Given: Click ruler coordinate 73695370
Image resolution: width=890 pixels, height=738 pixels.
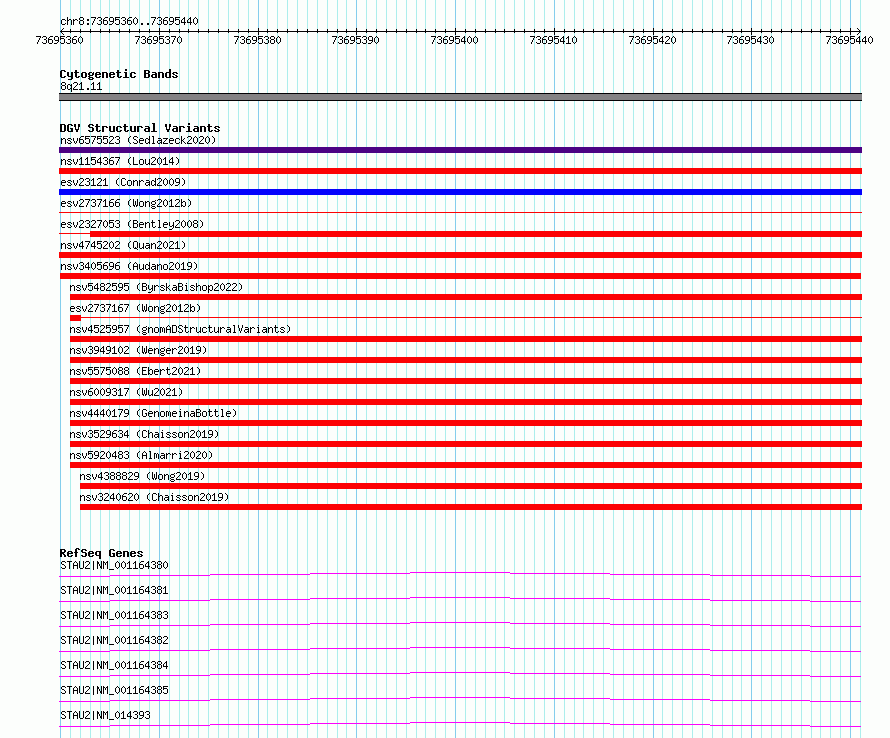Looking at the screenshot, I should tap(158, 40).
